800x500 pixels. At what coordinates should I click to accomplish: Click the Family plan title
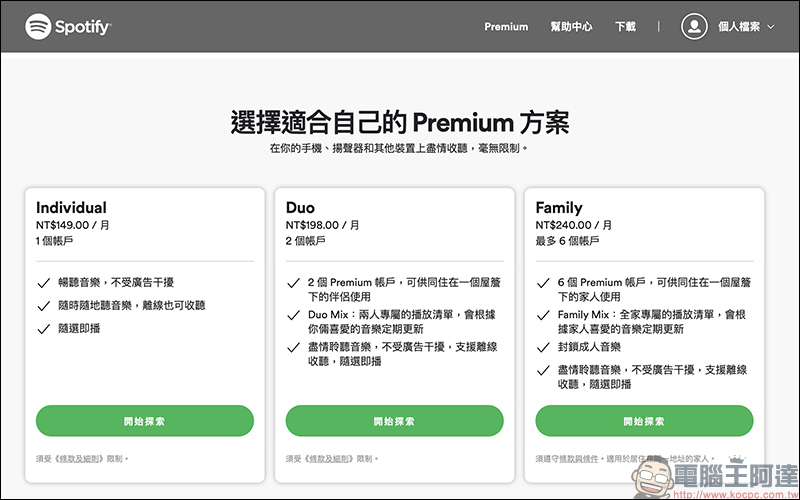click(x=559, y=208)
